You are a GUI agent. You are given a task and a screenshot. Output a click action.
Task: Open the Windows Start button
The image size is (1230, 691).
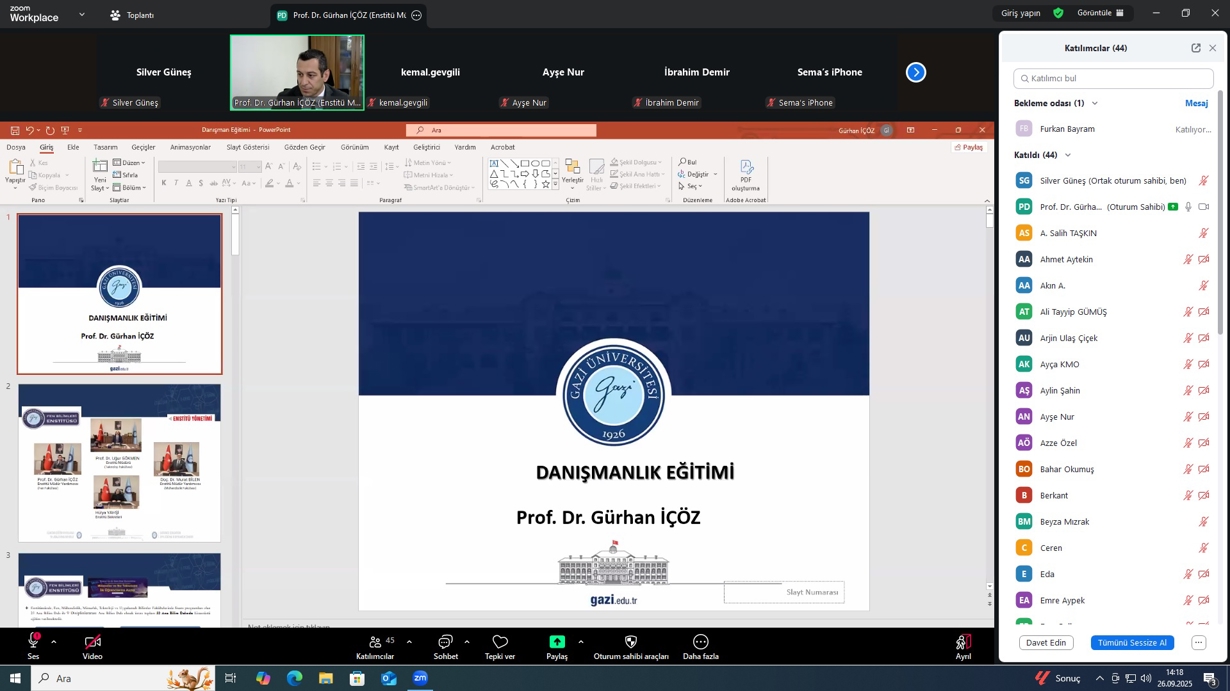[15, 678]
